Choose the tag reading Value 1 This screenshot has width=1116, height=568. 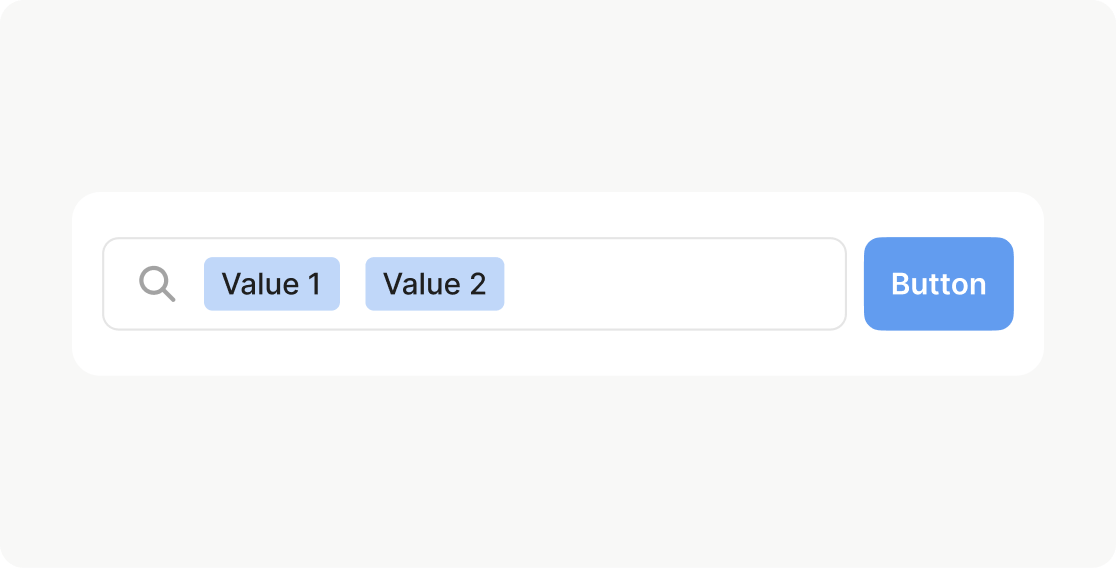tap(272, 284)
